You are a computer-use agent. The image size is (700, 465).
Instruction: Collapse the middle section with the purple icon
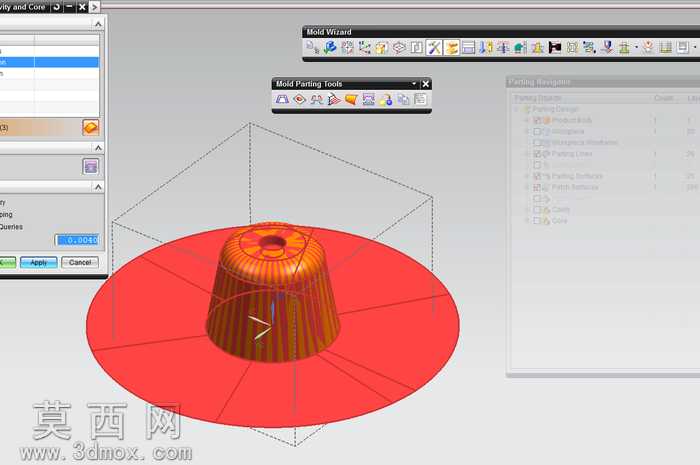[98, 148]
